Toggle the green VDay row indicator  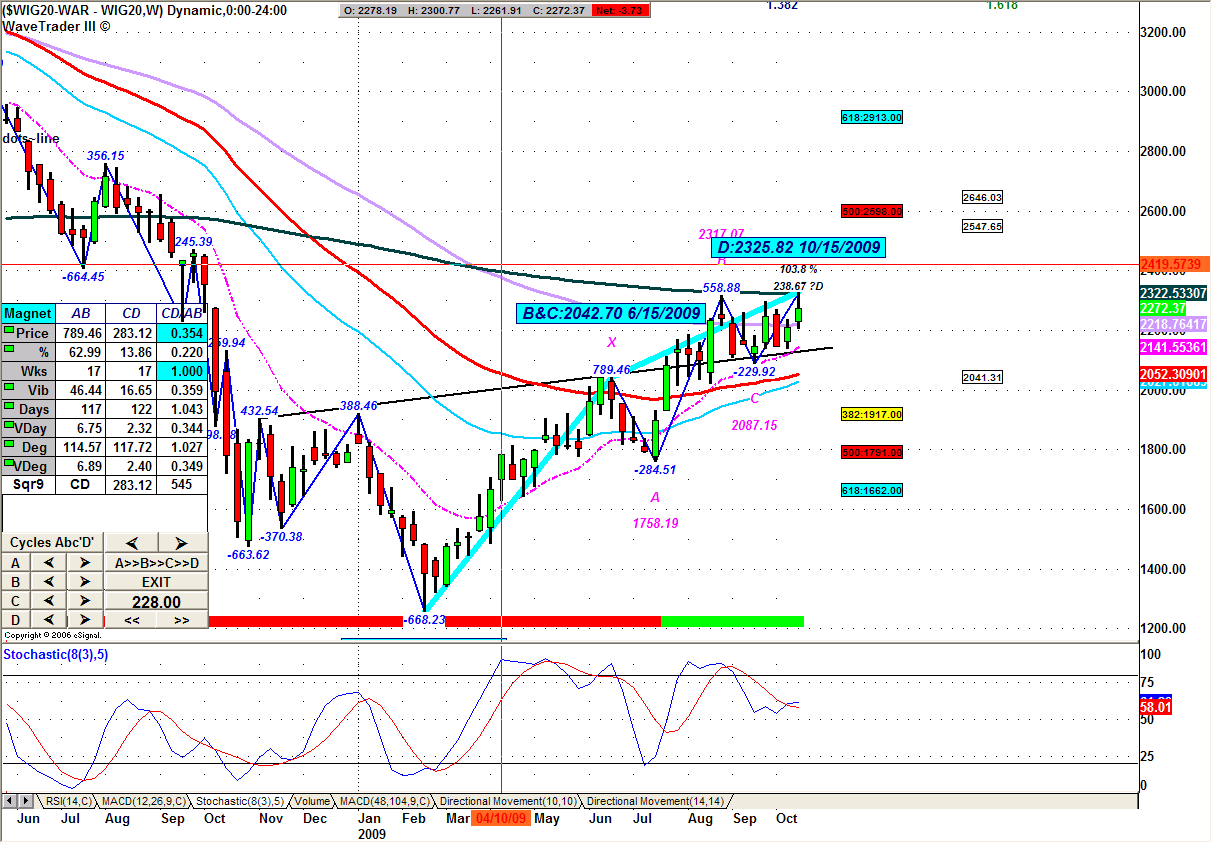point(9,424)
